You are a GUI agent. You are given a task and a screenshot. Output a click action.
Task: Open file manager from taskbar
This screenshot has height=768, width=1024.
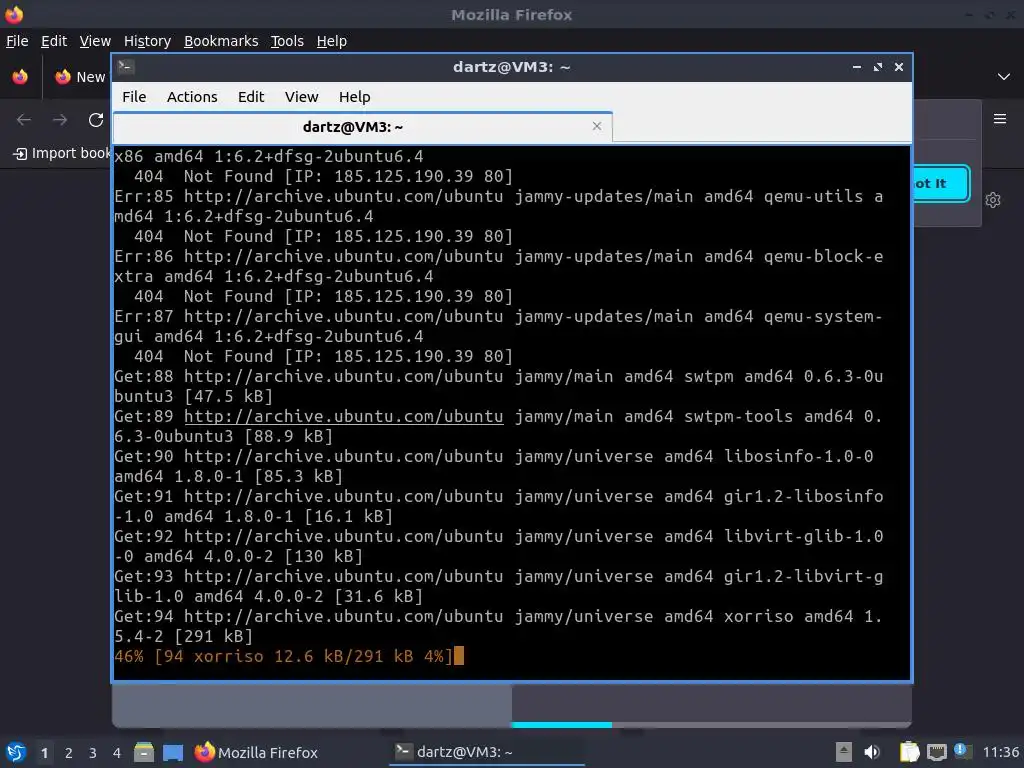point(144,752)
